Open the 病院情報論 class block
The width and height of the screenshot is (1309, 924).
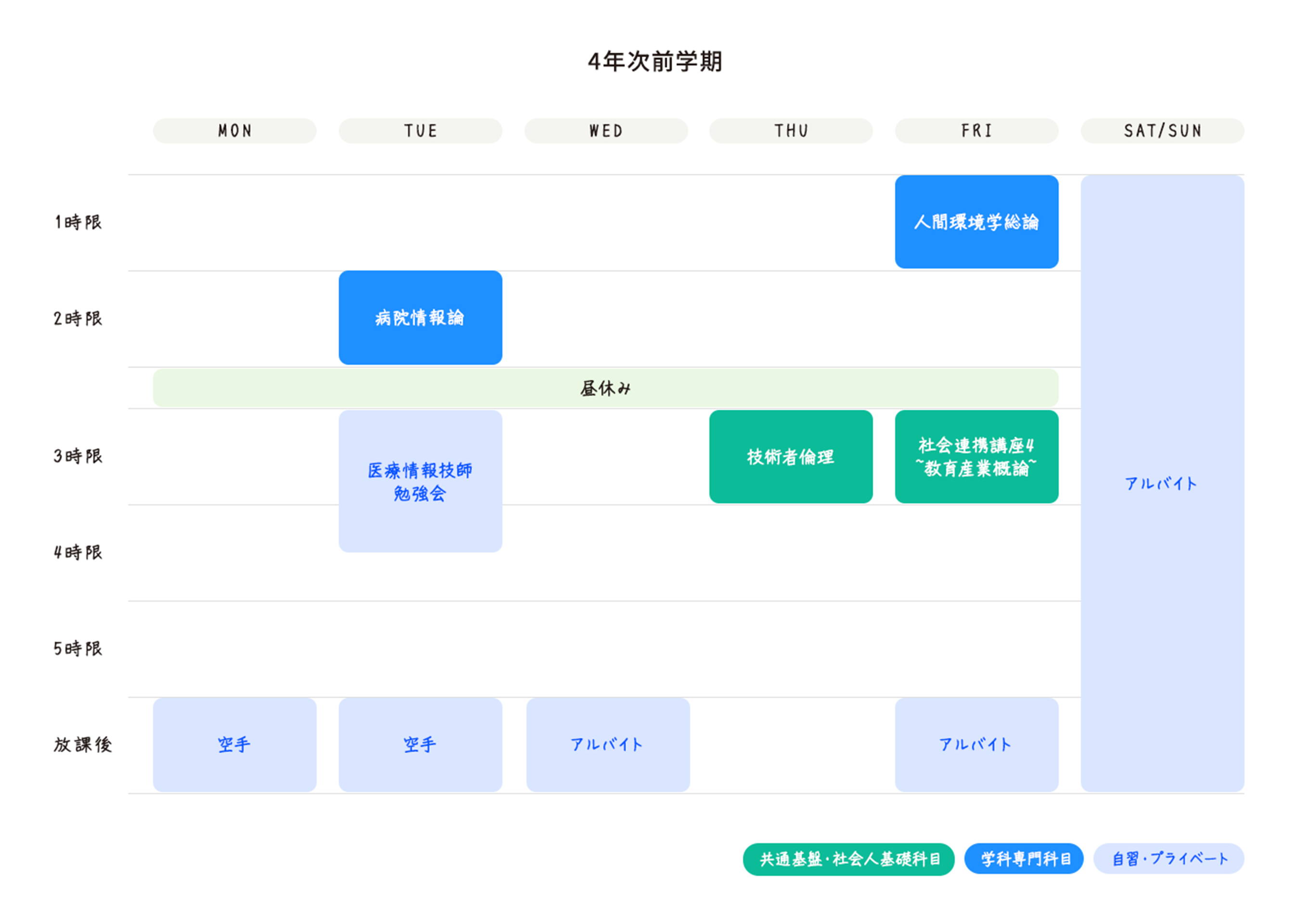(420, 318)
